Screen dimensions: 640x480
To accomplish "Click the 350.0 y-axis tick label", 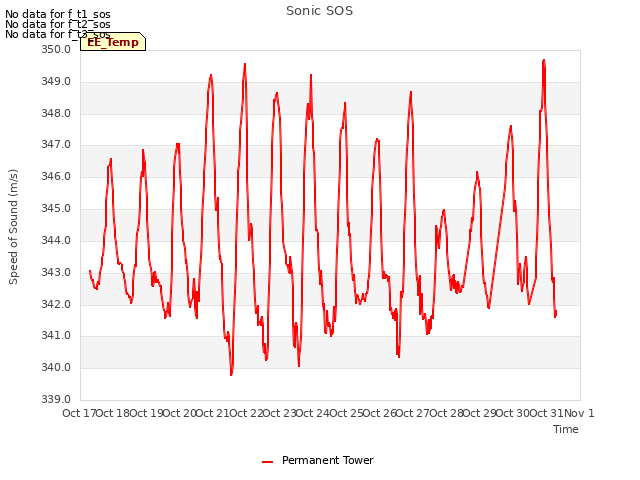I will (x=56, y=49).
